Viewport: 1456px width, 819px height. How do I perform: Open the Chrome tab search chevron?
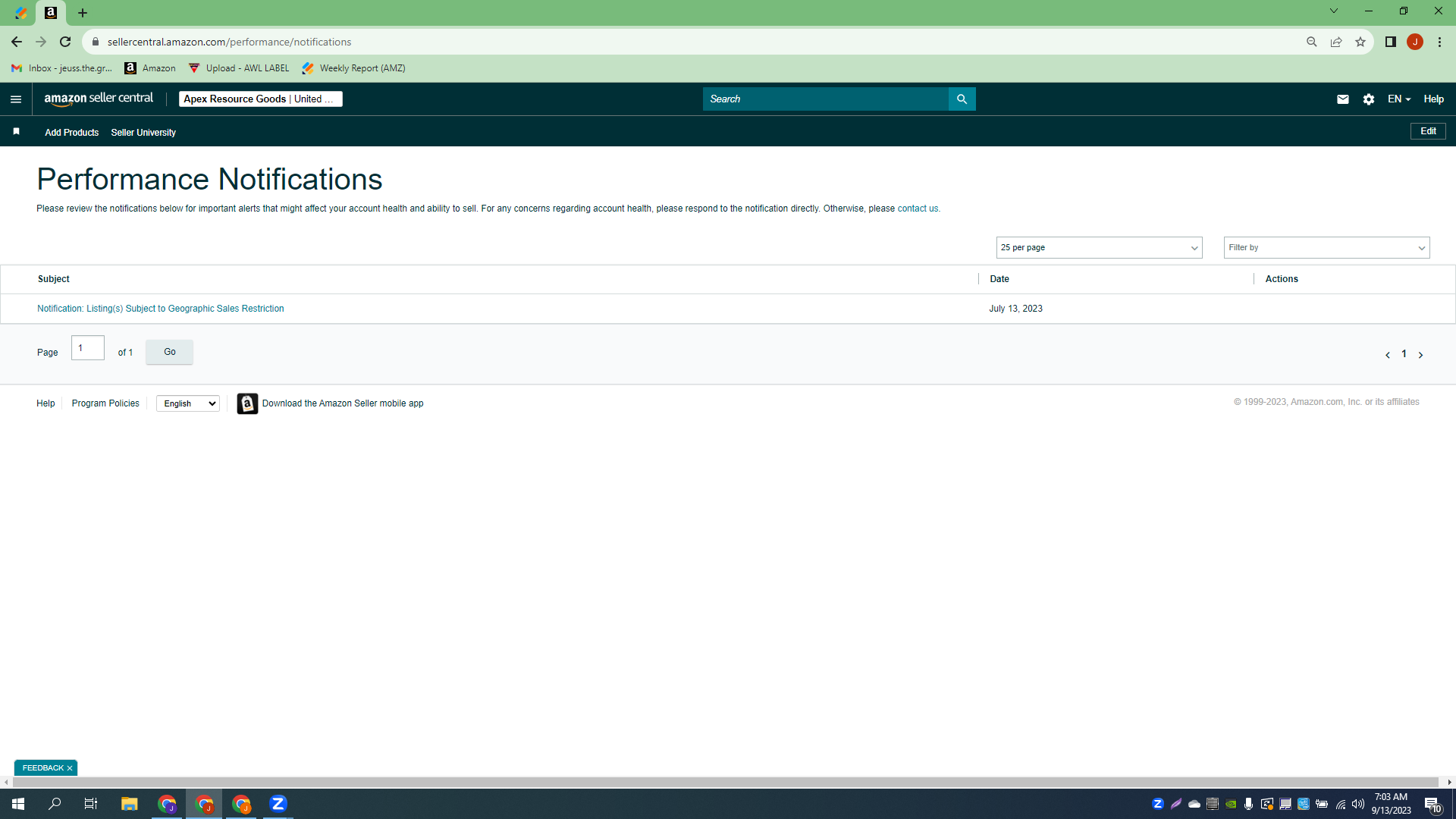pos(1334,11)
